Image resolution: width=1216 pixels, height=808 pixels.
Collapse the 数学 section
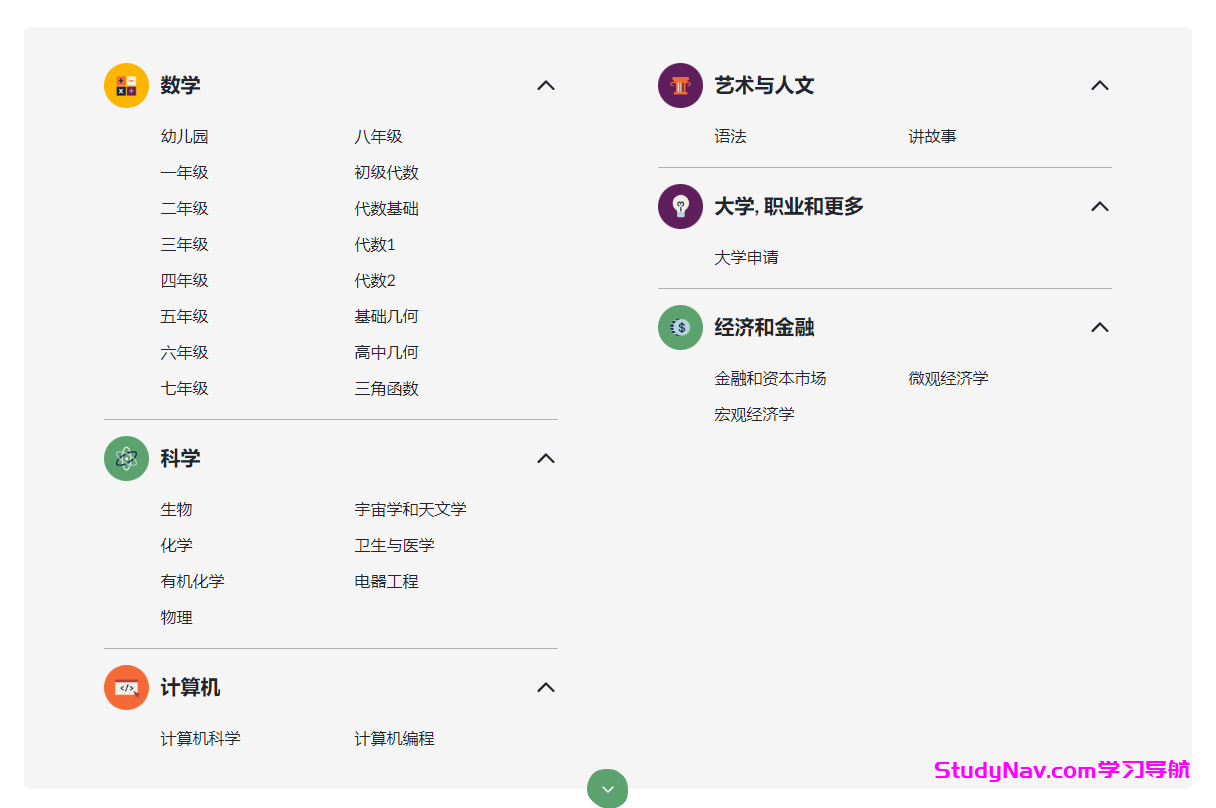[546, 86]
